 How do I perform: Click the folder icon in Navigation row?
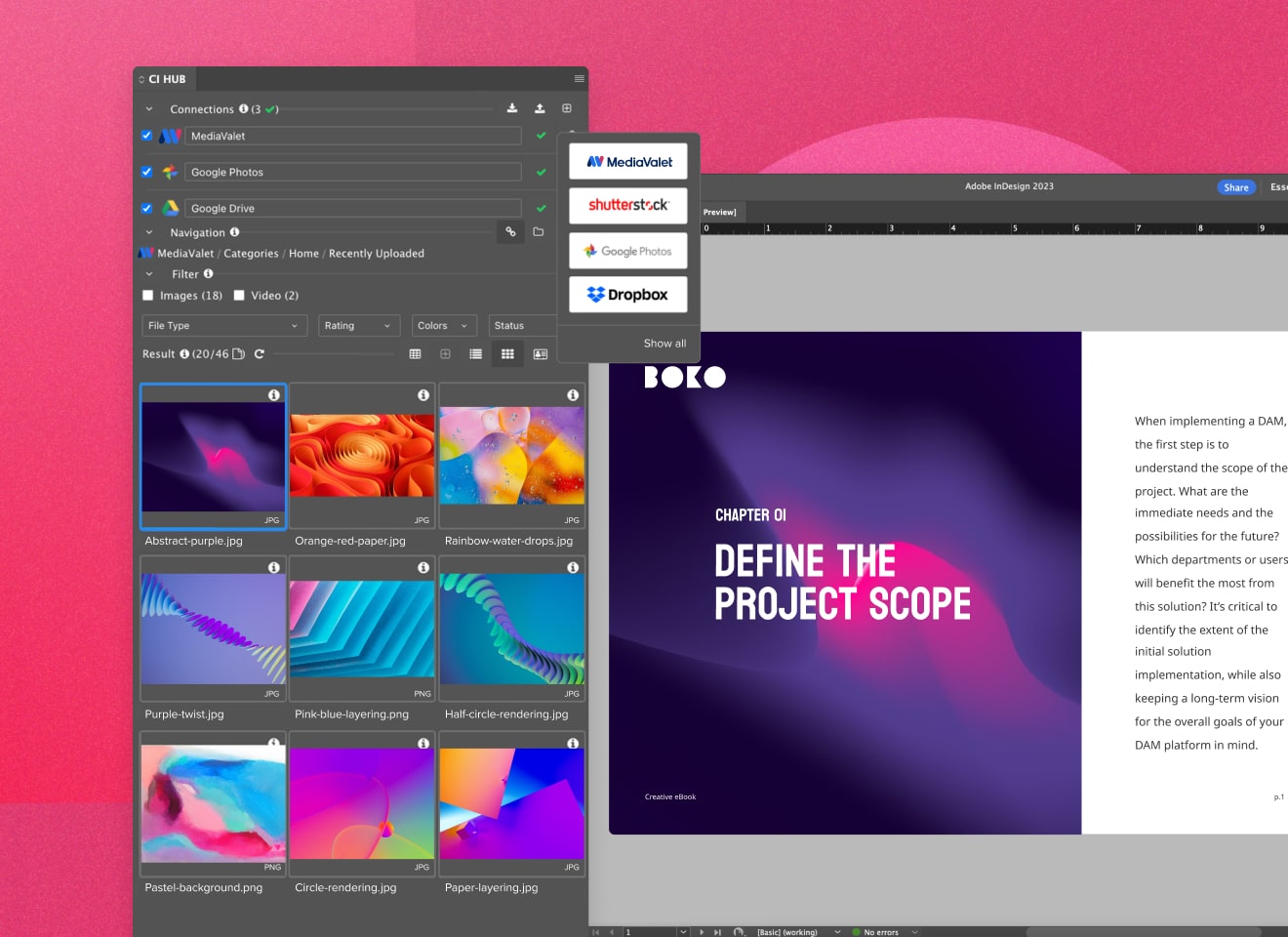538,232
